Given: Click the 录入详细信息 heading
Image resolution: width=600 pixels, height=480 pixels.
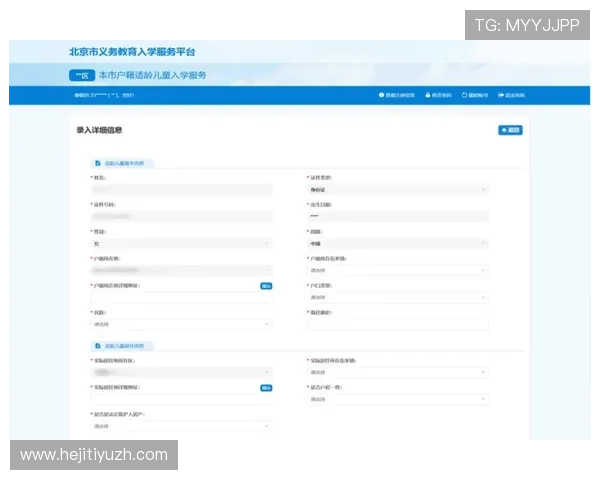Looking at the screenshot, I should tap(99, 130).
